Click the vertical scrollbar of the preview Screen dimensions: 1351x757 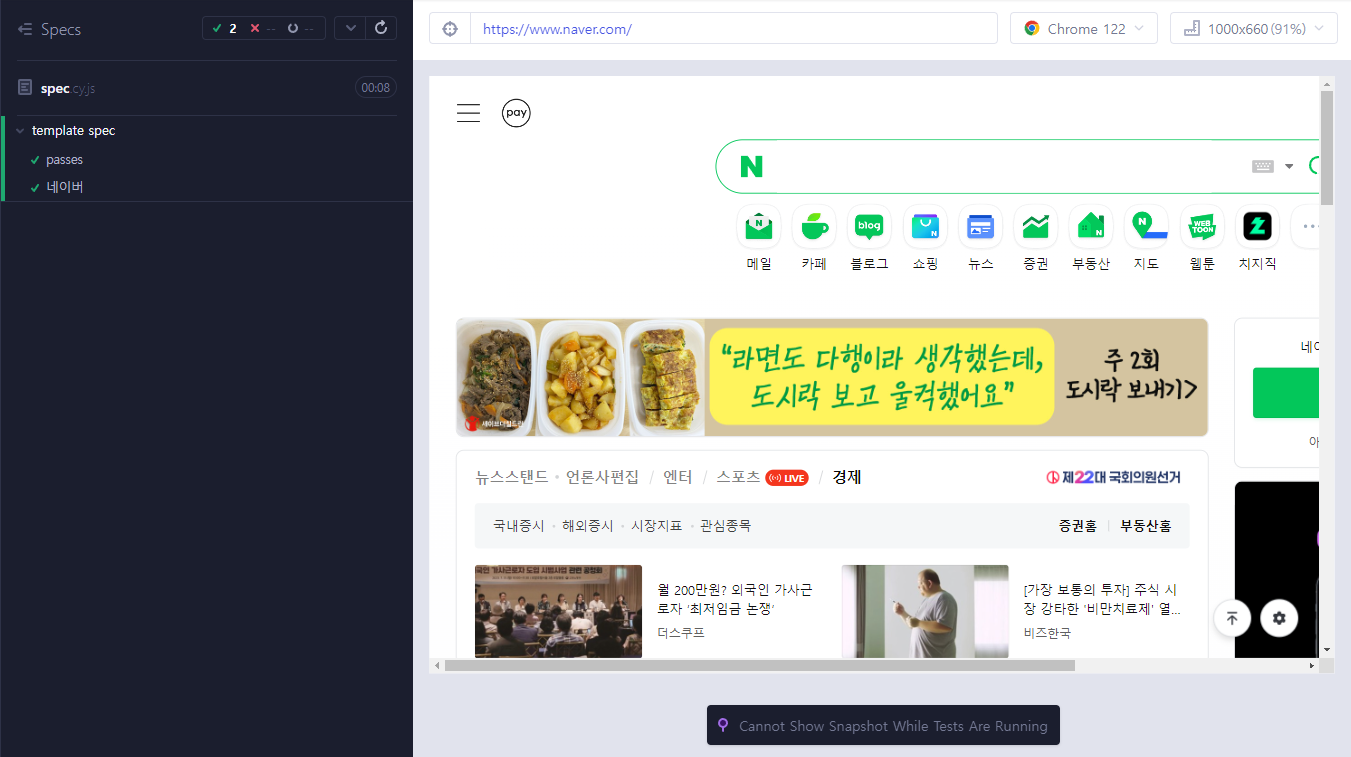coord(1327,147)
